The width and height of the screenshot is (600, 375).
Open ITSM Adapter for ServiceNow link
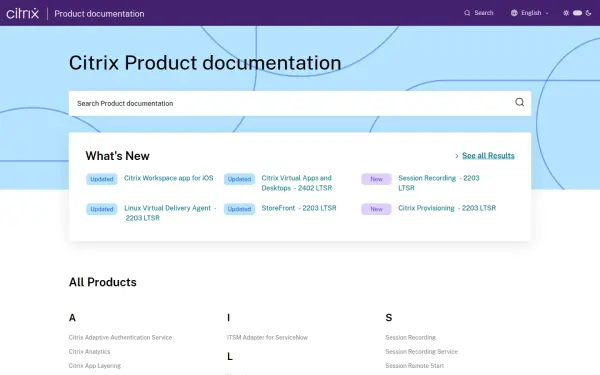coord(267,338)
